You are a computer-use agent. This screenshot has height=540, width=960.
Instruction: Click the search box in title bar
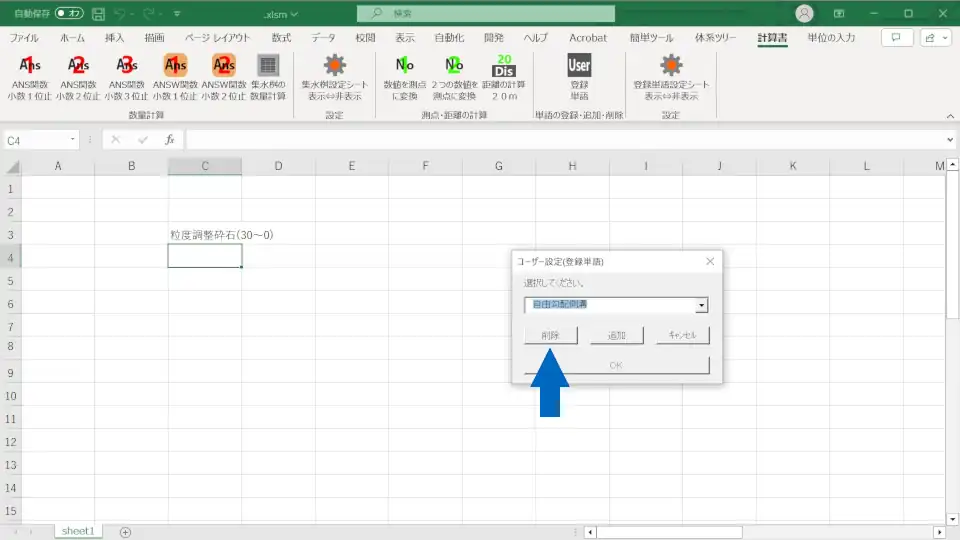(487, 14)
